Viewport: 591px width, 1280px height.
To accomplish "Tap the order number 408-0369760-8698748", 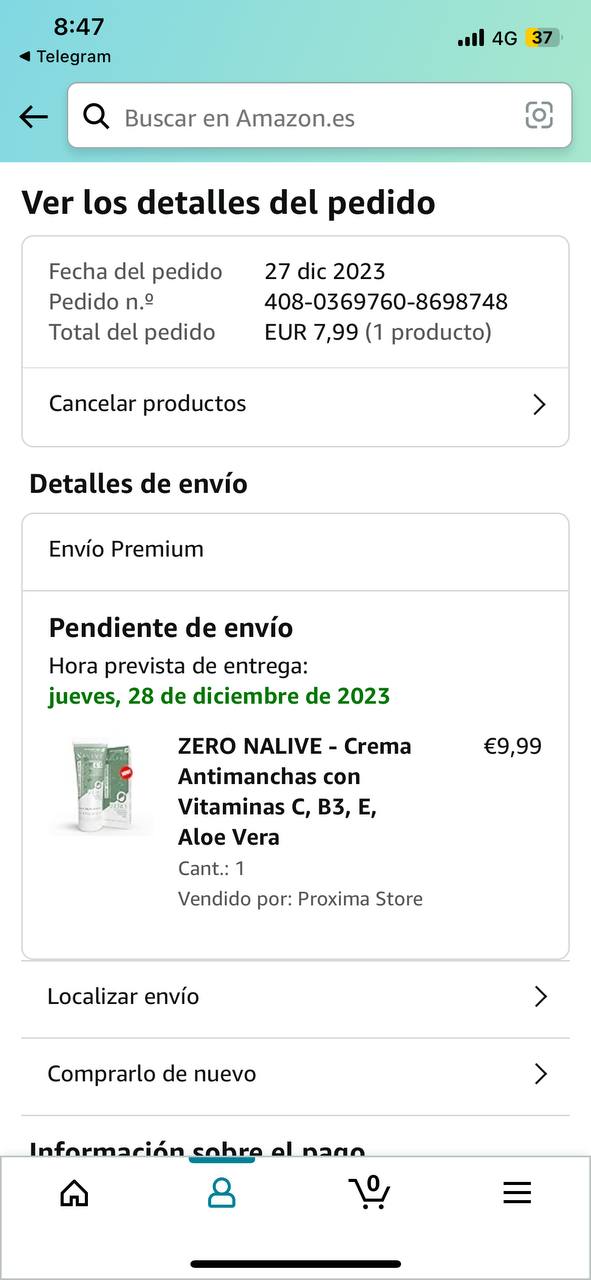I will pyautogui.click(x=386, y=301).
